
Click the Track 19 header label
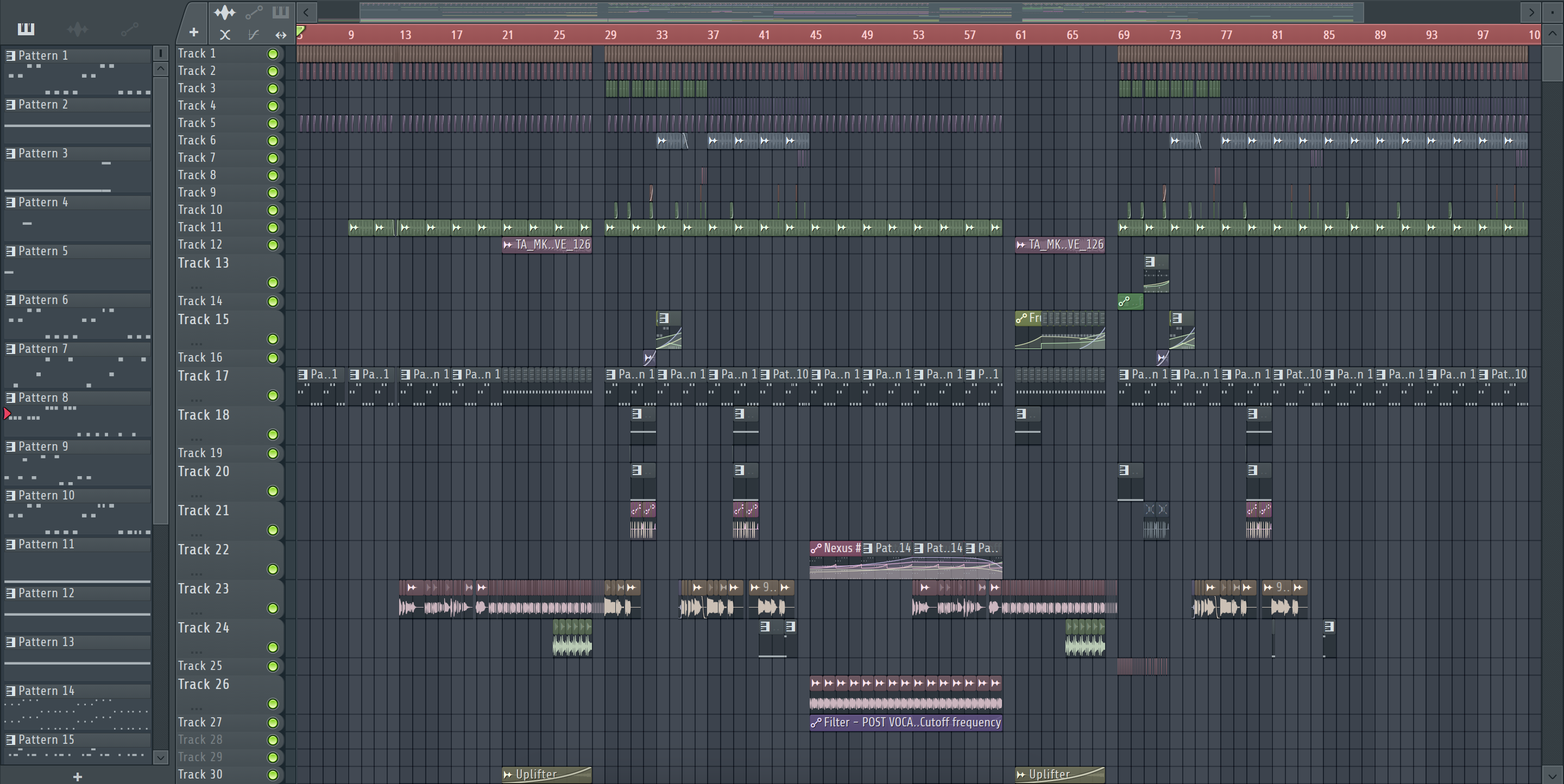click(x=200, y=453)
